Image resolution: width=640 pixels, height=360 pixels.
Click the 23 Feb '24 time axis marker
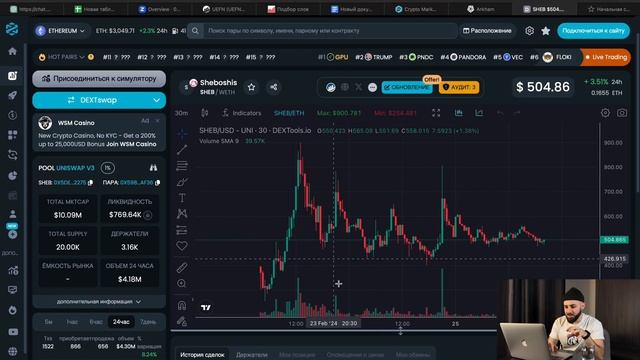[333, 323]
